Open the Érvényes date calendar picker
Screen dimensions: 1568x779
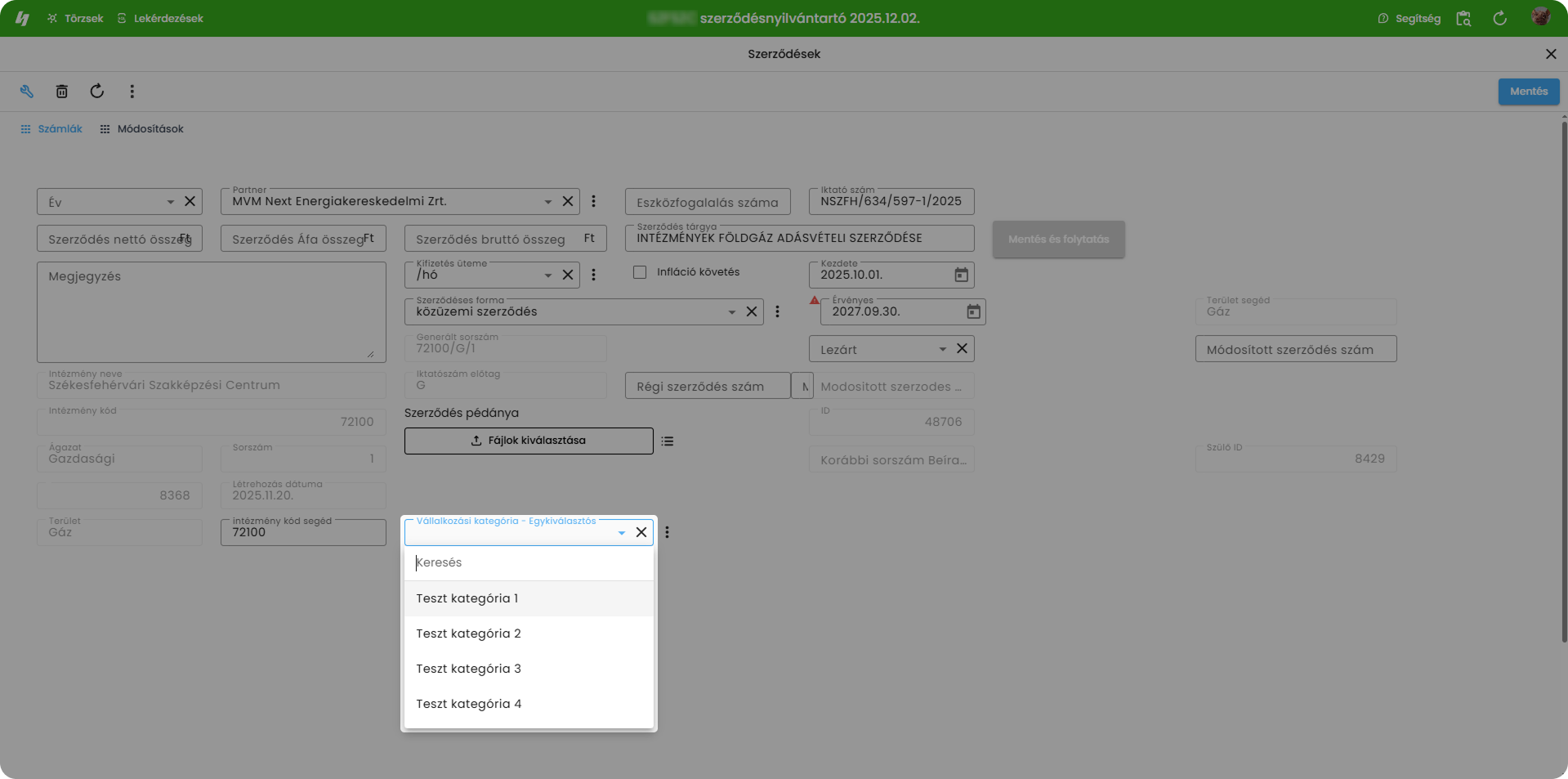point(973,311)
